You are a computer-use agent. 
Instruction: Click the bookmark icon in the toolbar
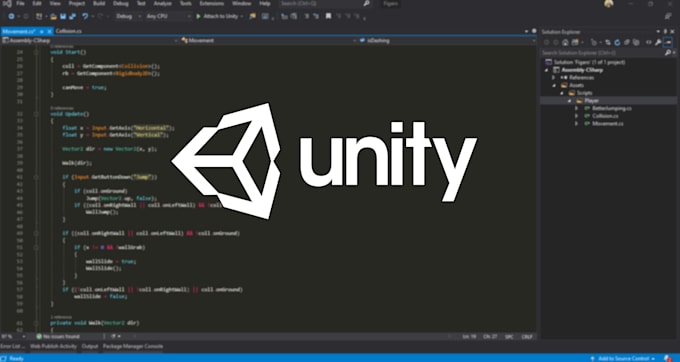328,16
